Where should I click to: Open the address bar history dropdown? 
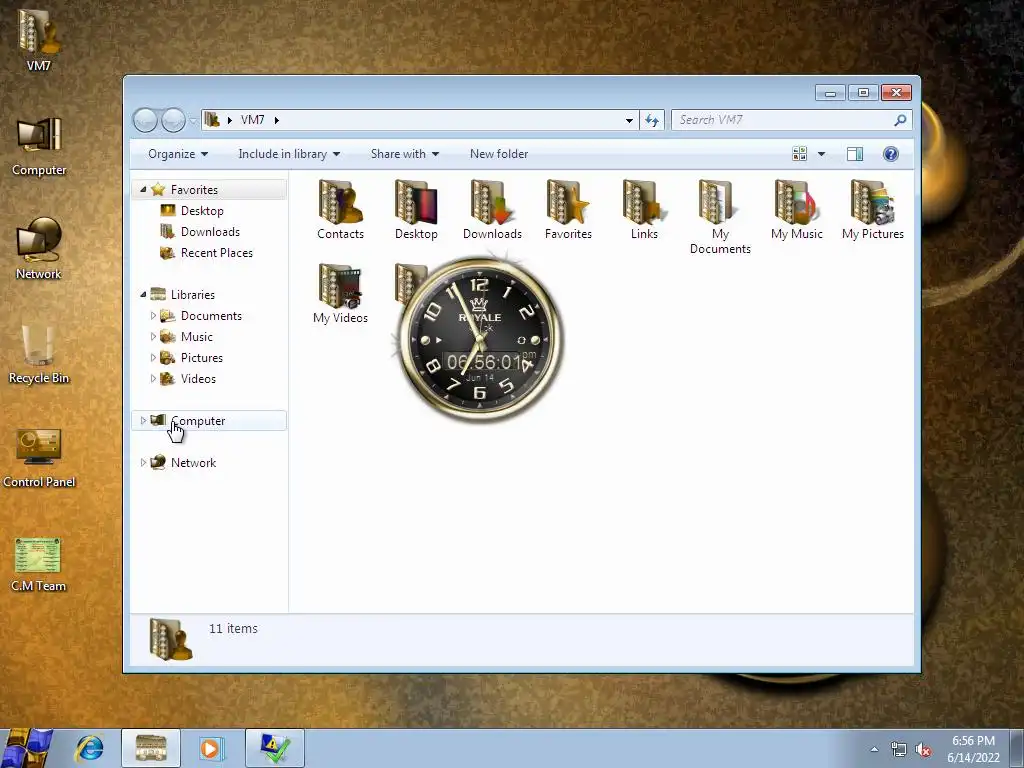pyautogui.click(x=629, y=120)
